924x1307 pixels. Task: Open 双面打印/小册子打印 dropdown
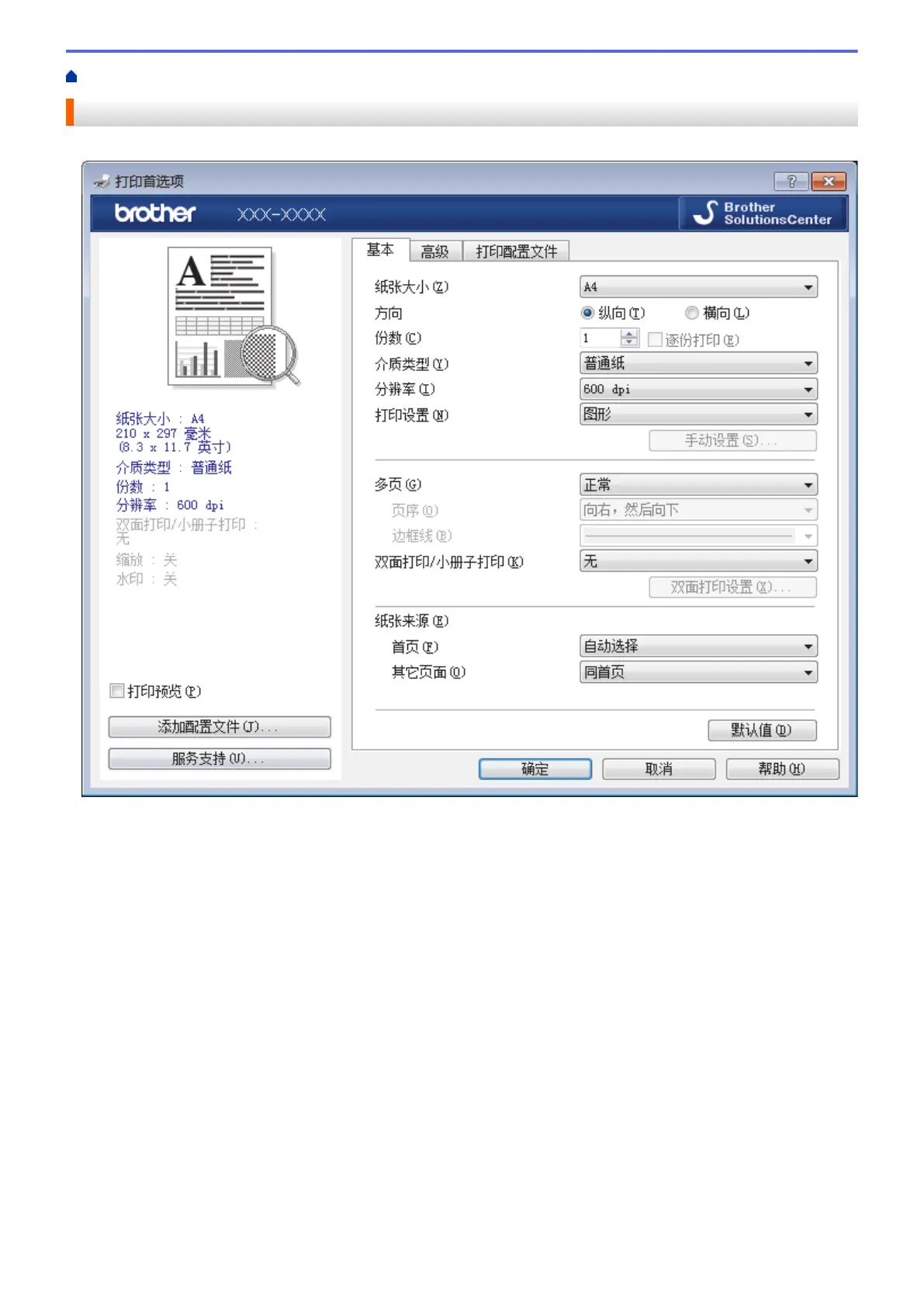[x=698, y=561]
